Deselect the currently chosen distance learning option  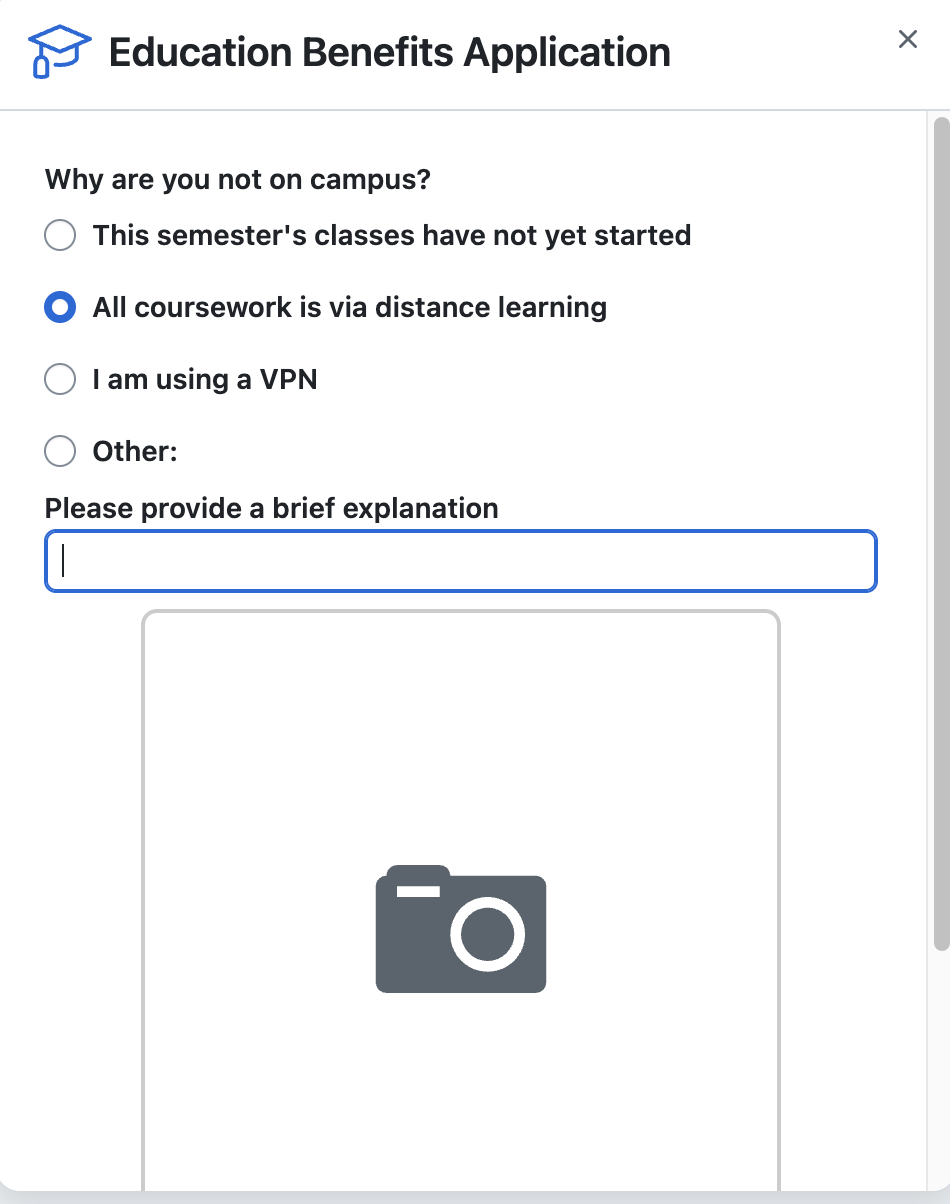coord(60,307)
